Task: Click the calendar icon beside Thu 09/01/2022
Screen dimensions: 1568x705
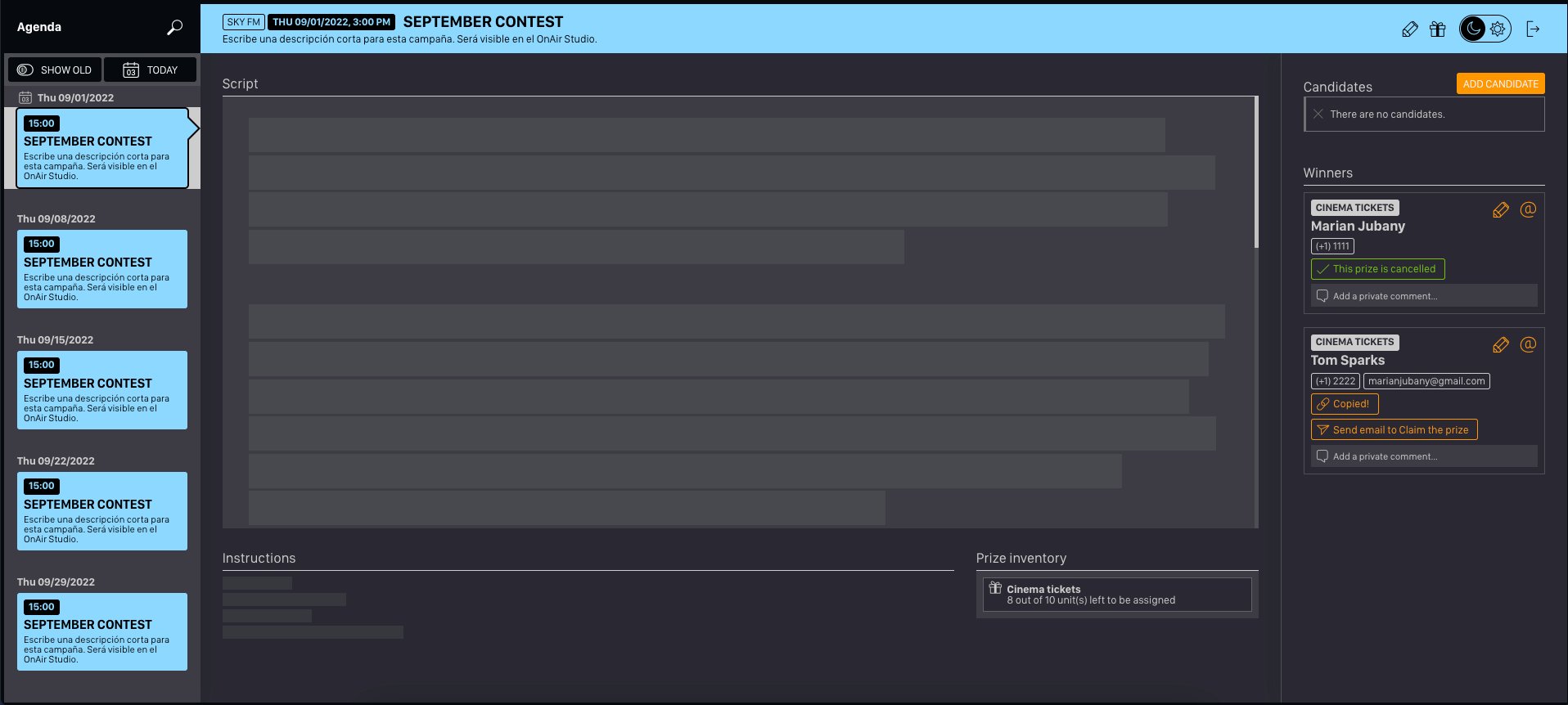Action: [x=25, y=97]
